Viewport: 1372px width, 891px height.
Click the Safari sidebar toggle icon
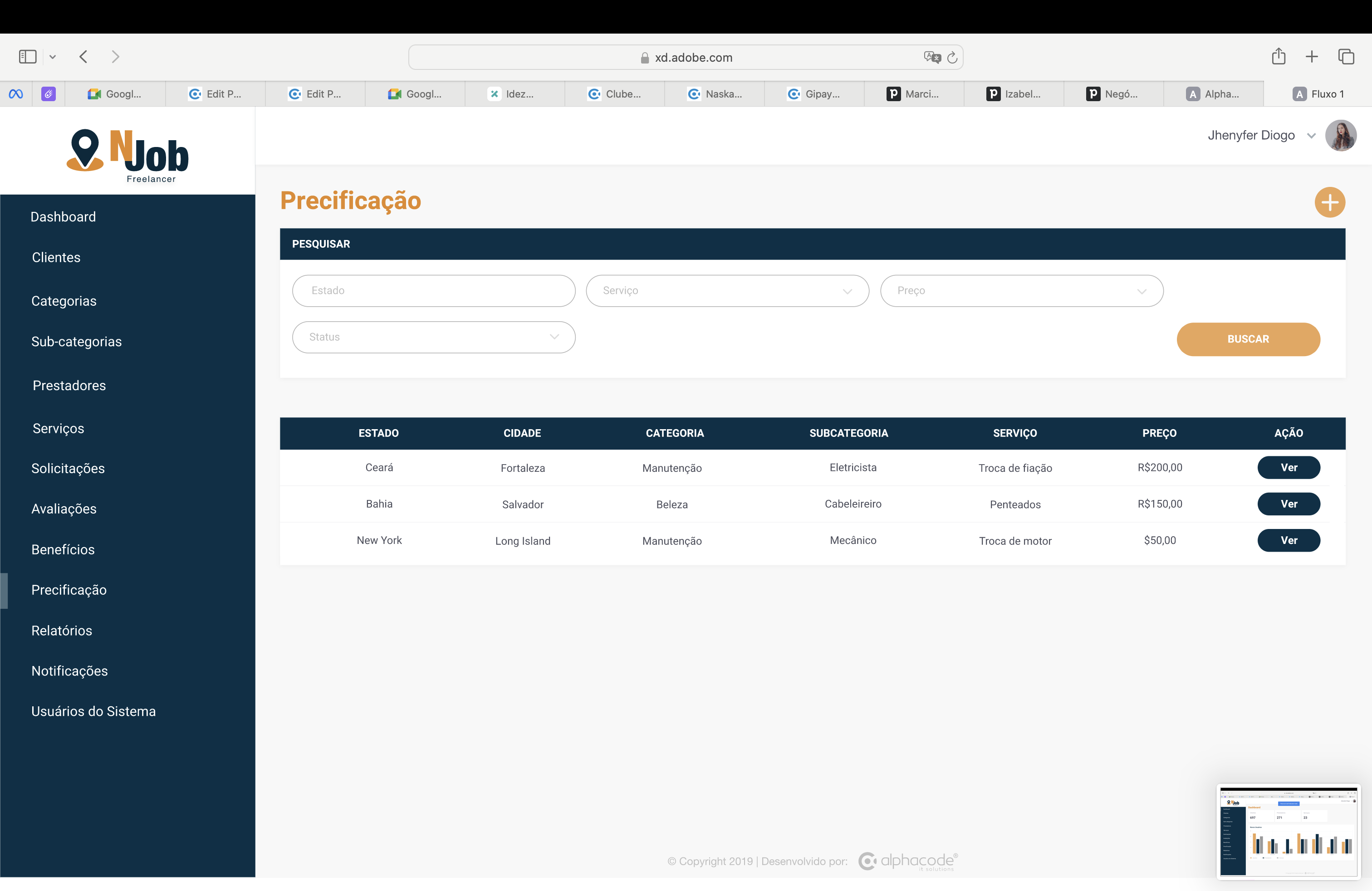coord(28,56)
